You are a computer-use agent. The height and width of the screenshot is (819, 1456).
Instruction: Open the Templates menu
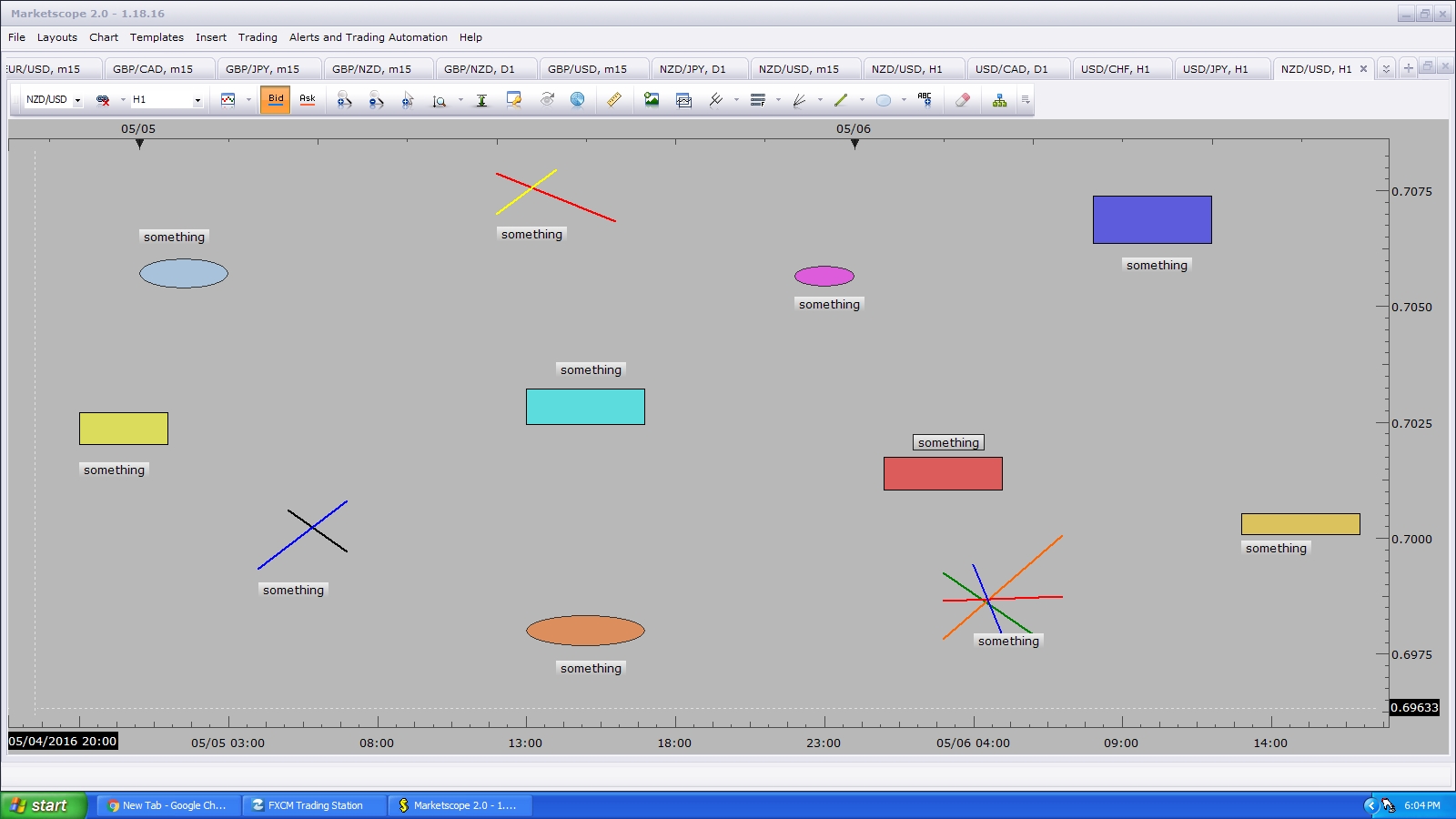pyautogui.click(x=157, y=37)
